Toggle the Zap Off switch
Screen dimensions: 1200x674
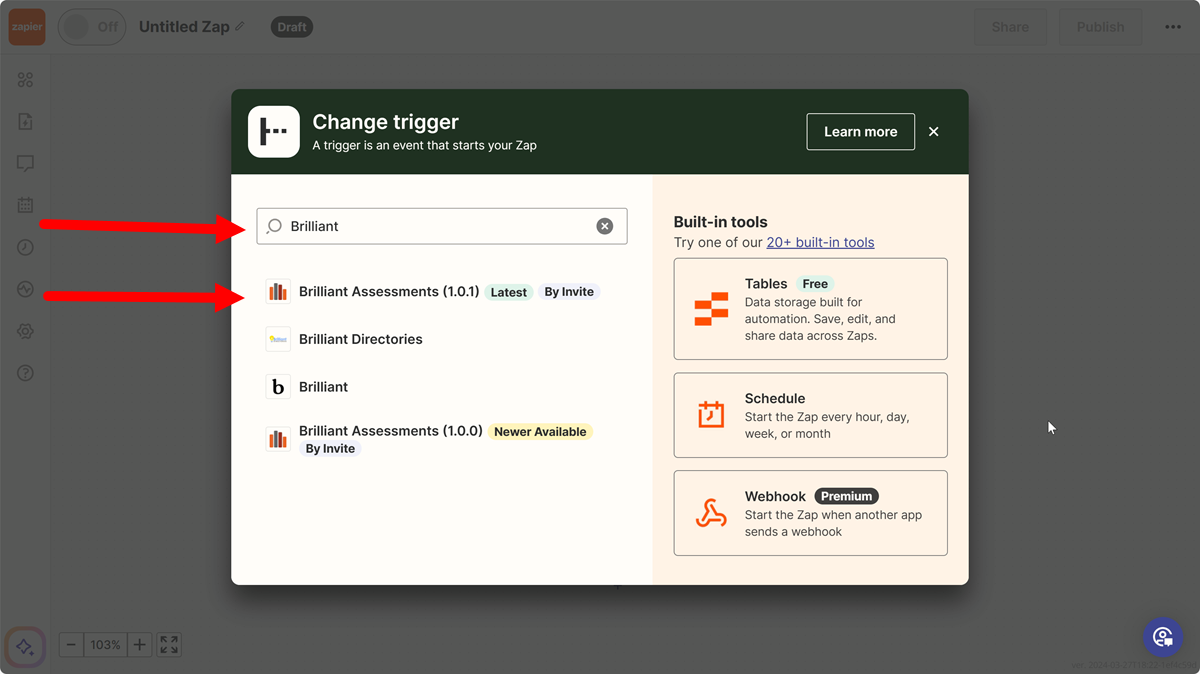(x=91, y=27)
